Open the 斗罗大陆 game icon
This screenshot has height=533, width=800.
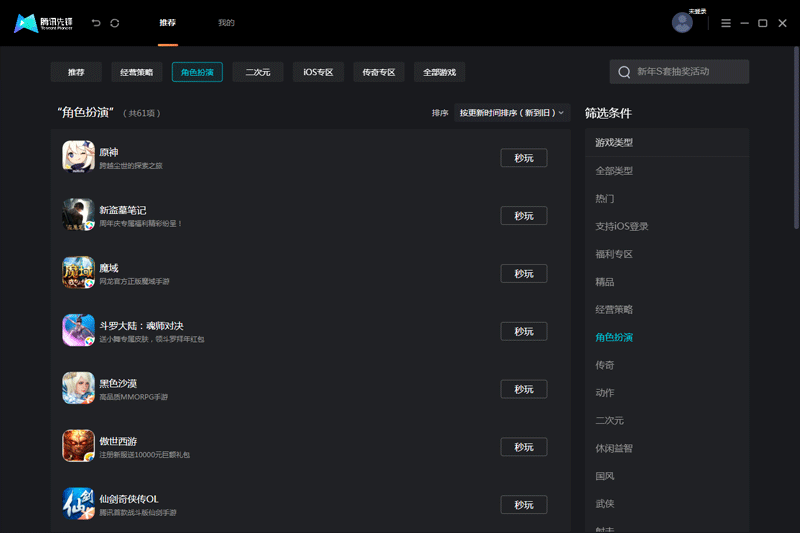click(x=79, y=330)
